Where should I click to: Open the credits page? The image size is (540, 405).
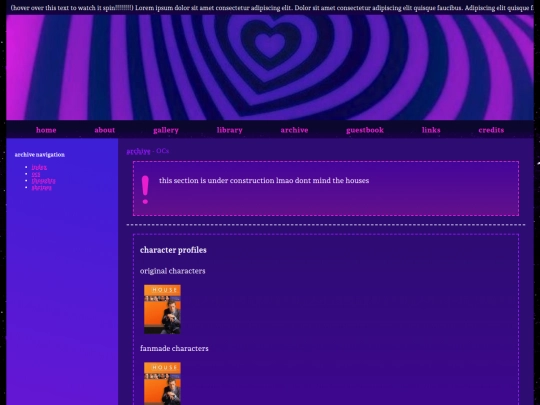coord(491,130)
